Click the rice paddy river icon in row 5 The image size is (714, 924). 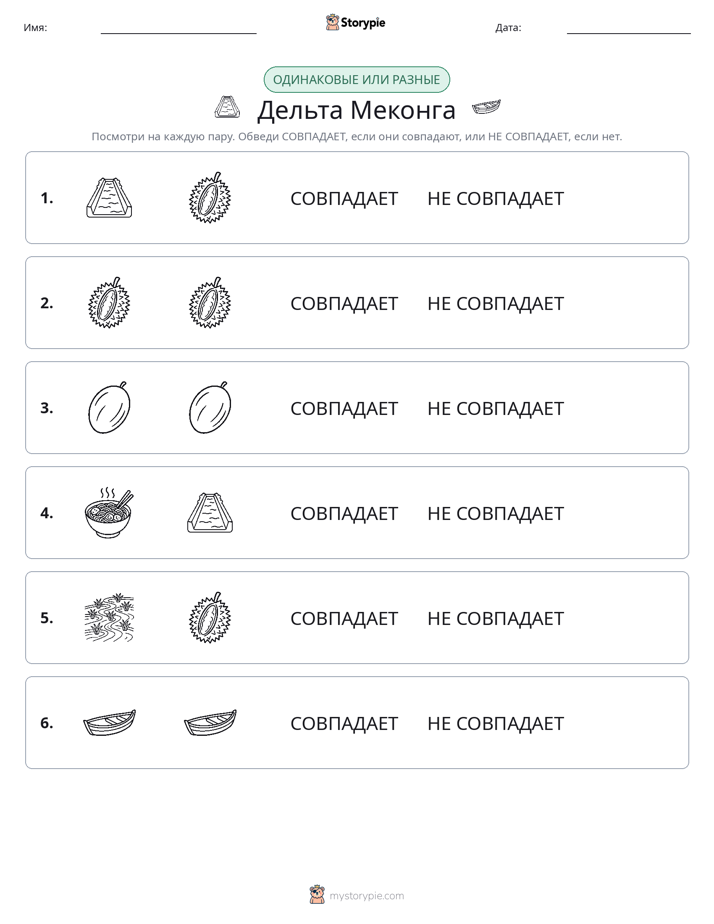click(109, 618)
